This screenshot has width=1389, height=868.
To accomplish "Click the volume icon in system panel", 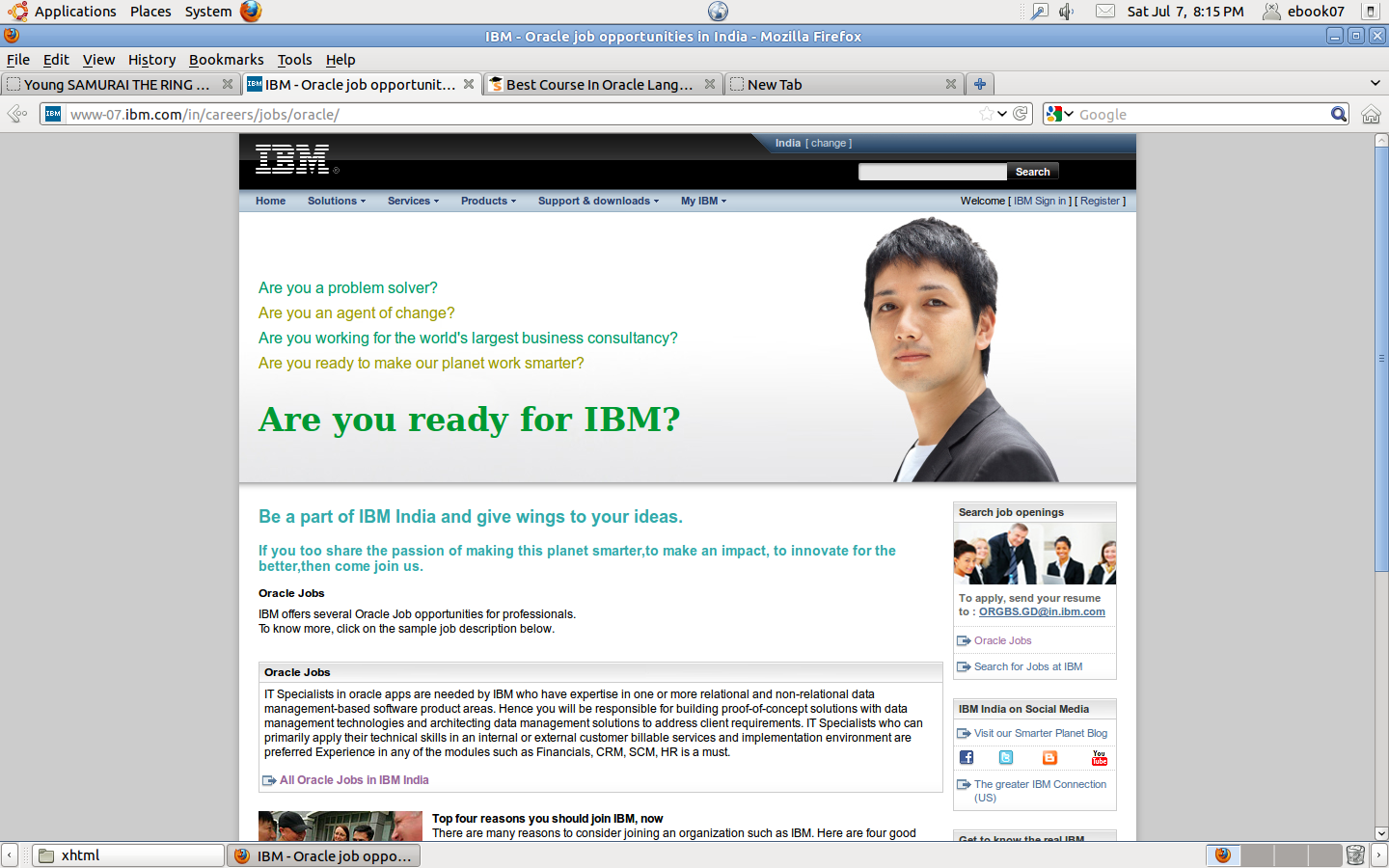I will pyautogui.click(x=1067, y=12).
